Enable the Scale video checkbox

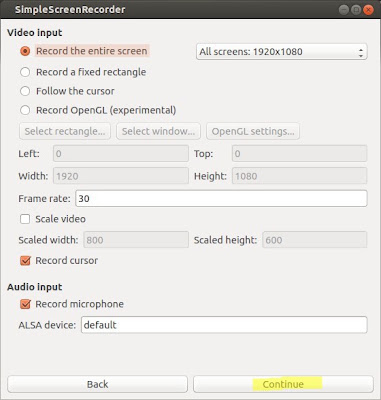coord(25,219)
